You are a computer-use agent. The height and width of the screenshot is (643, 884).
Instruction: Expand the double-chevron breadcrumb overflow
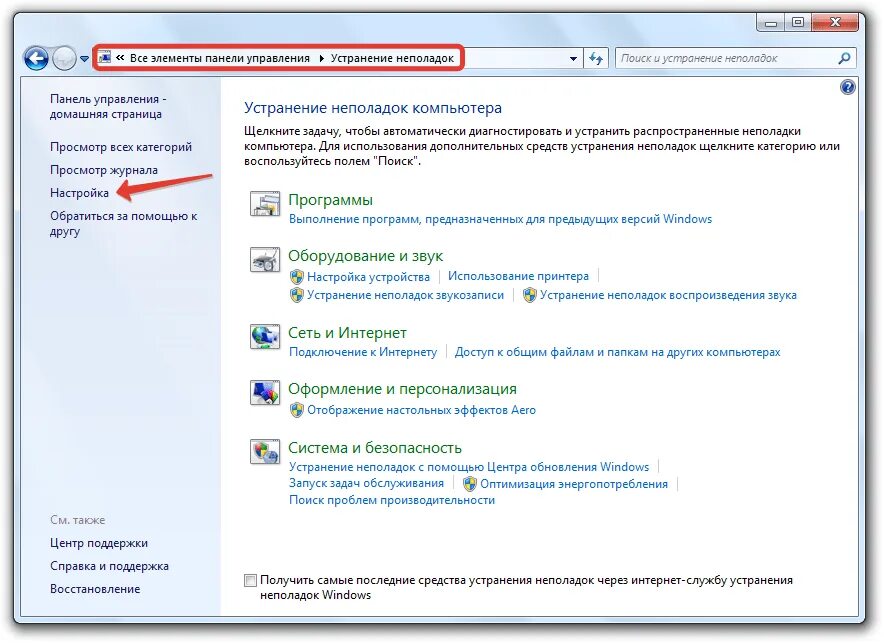120,57
